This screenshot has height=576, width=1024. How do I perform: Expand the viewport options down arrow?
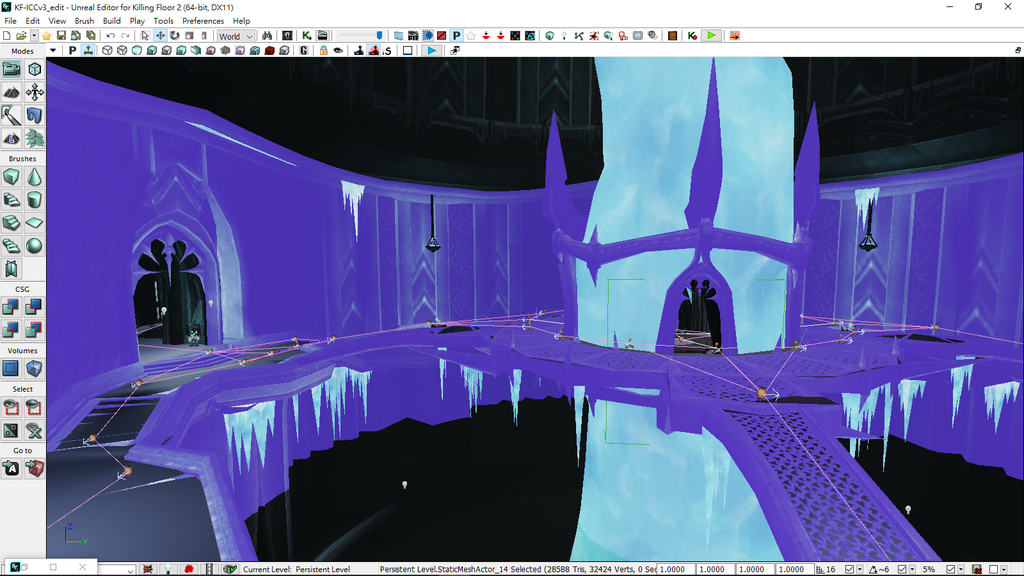pos(54,50)
